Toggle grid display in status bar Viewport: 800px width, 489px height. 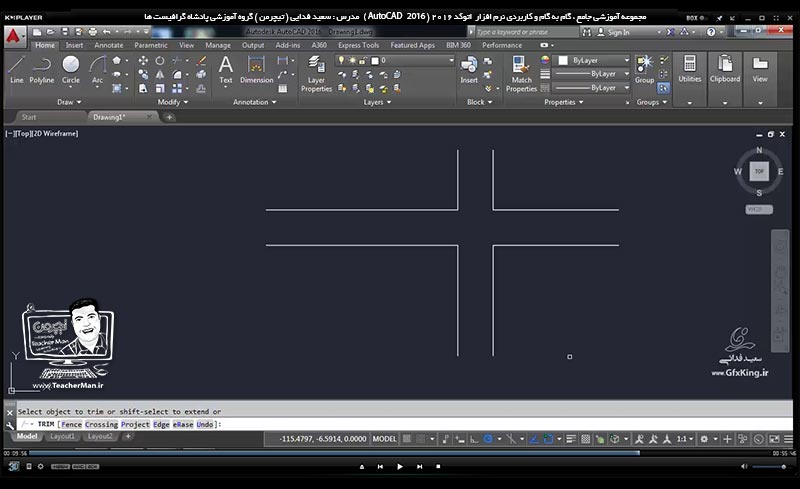point(407,439)
